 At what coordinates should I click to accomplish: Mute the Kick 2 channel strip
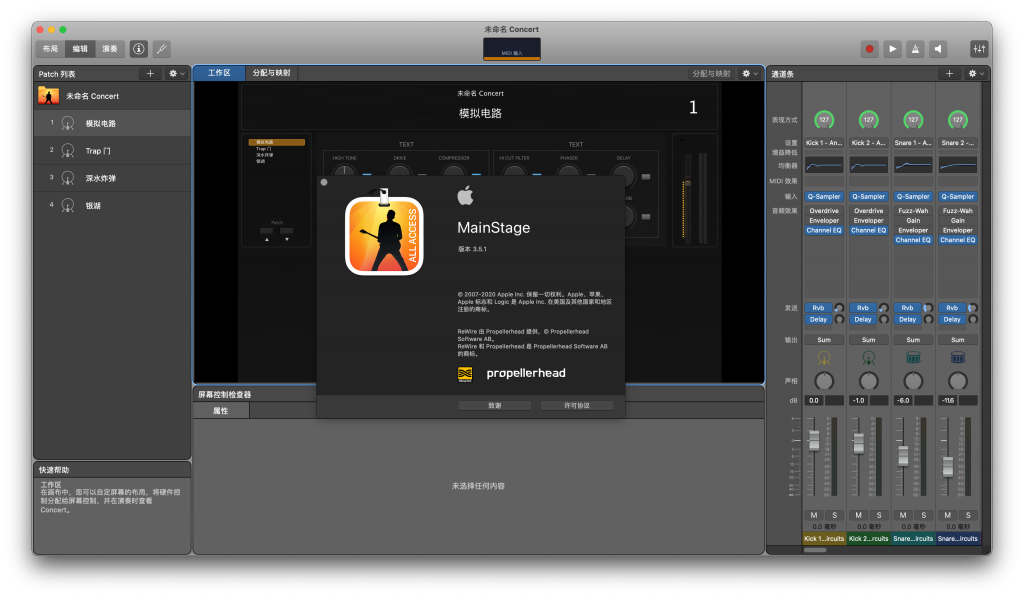coord(858,515)
